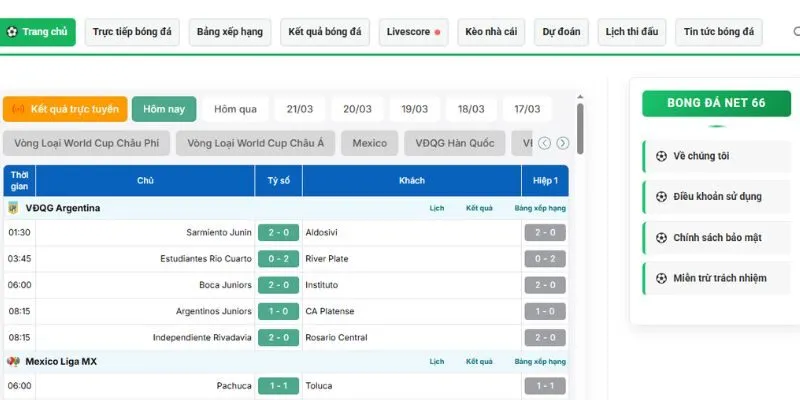Image resolution: width=800 pixels, height=400 pixels.
Task: Toggle Kết quả trực tuyến live results
Action: click(65, 109)
